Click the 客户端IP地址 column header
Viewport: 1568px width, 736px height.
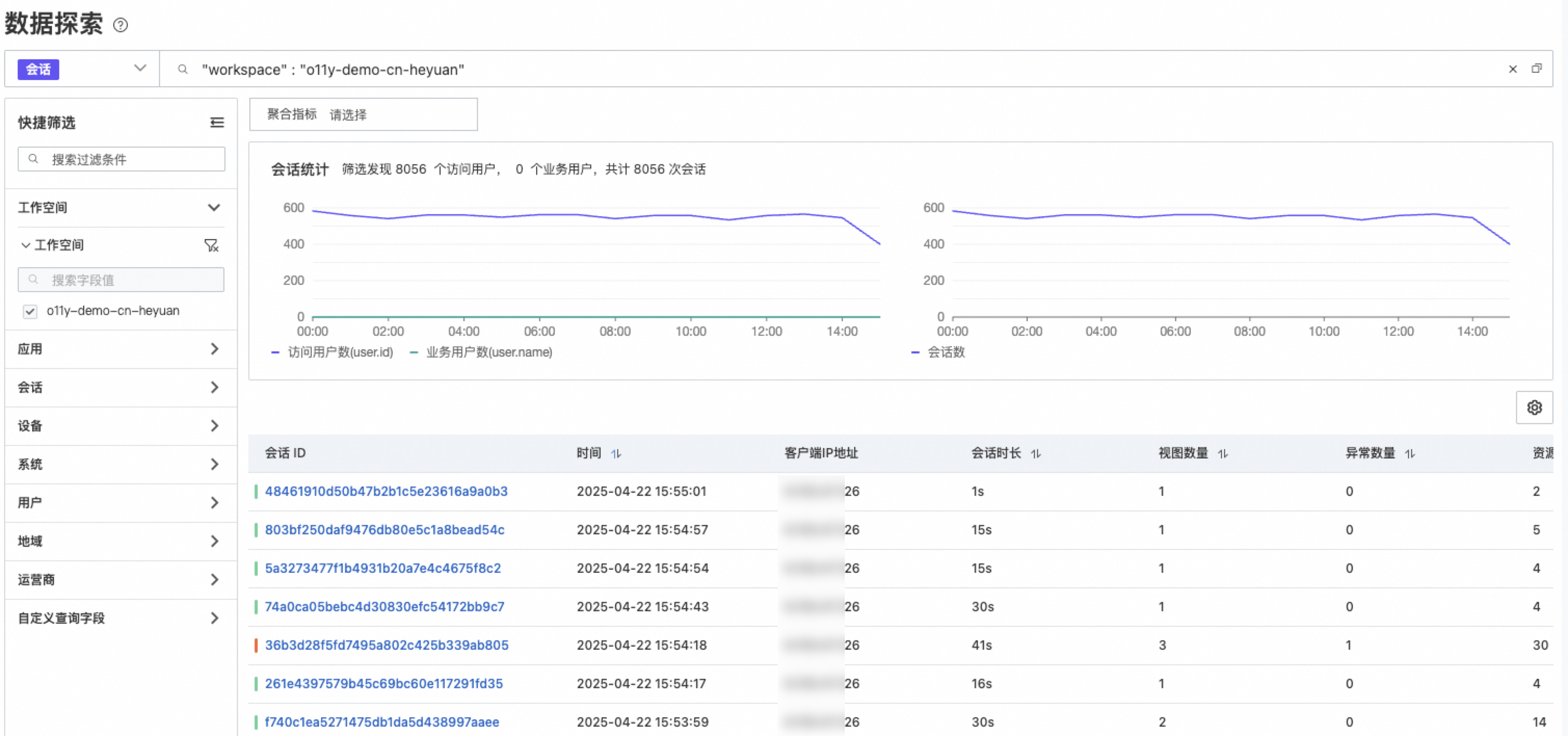tap(821, 453)
